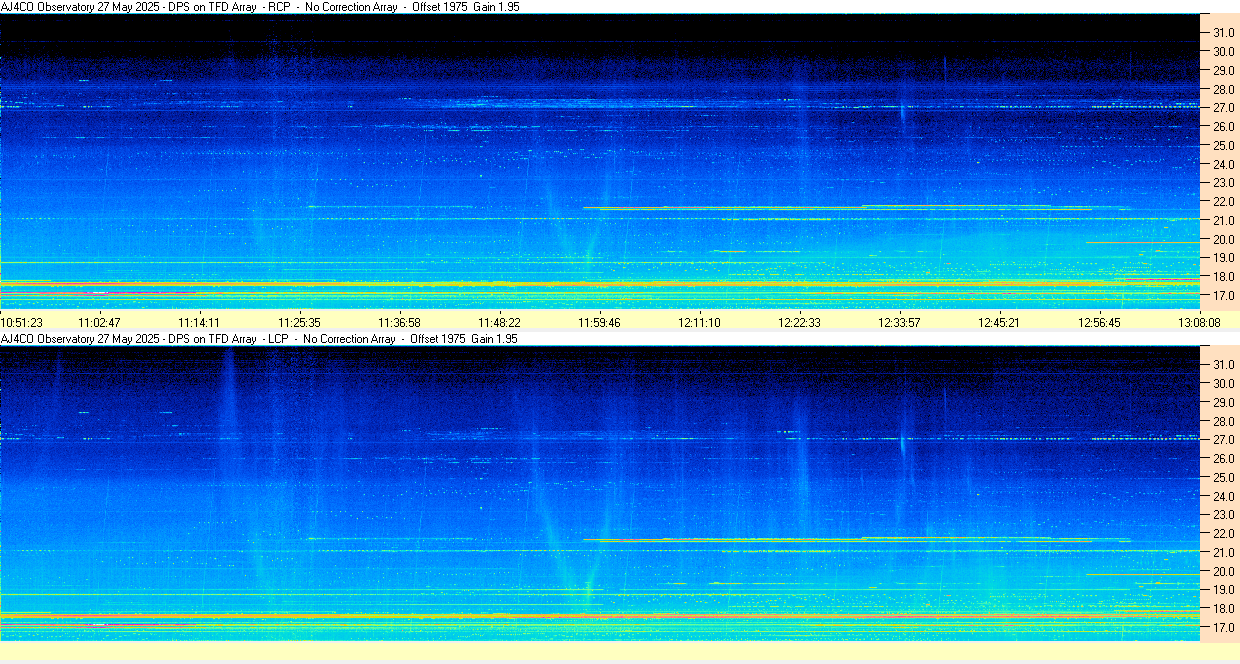Select the 22.0 frequency tick in LCP panel
The width and height of the screenshot is (1240, 664).
click(x=1223, y=534)
